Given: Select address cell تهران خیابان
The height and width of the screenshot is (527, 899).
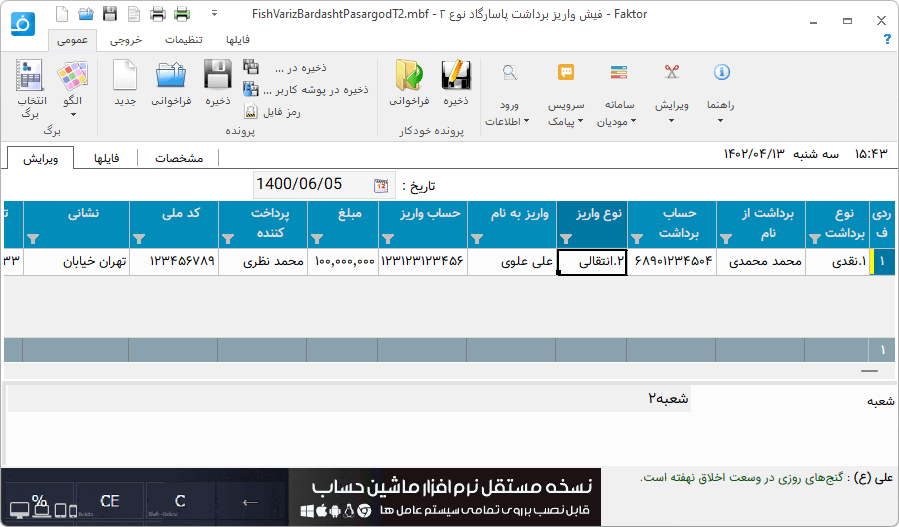Looking at the screenshot, I should 77,262.
